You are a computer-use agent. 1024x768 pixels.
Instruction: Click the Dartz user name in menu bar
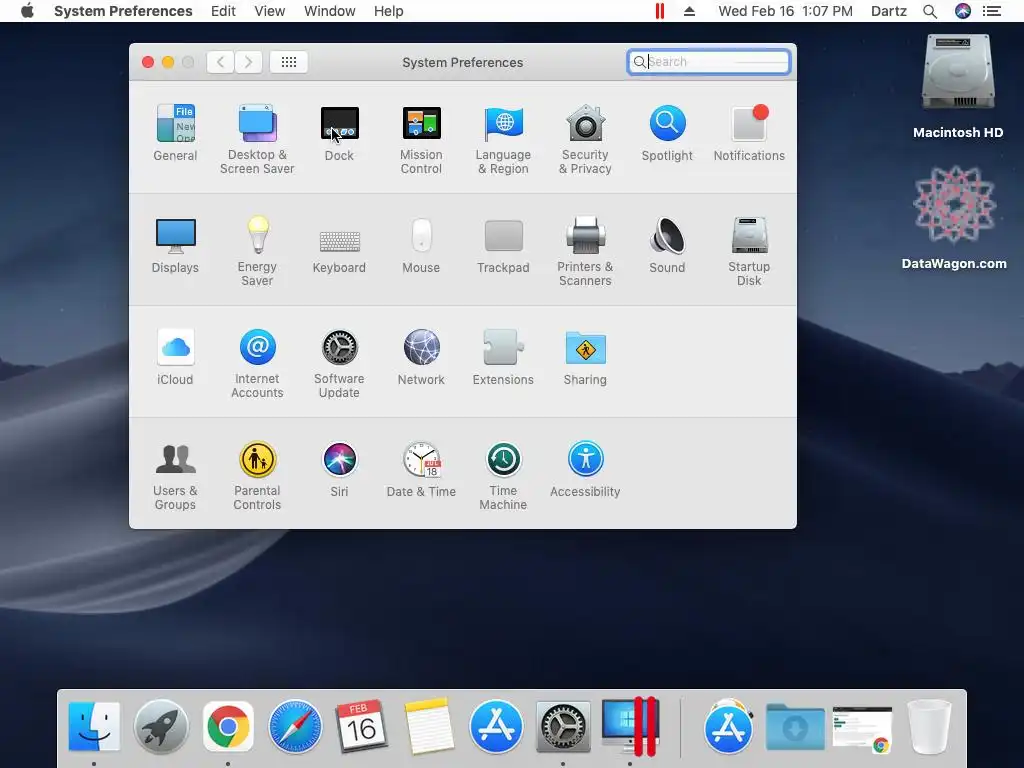click(889, 11)
